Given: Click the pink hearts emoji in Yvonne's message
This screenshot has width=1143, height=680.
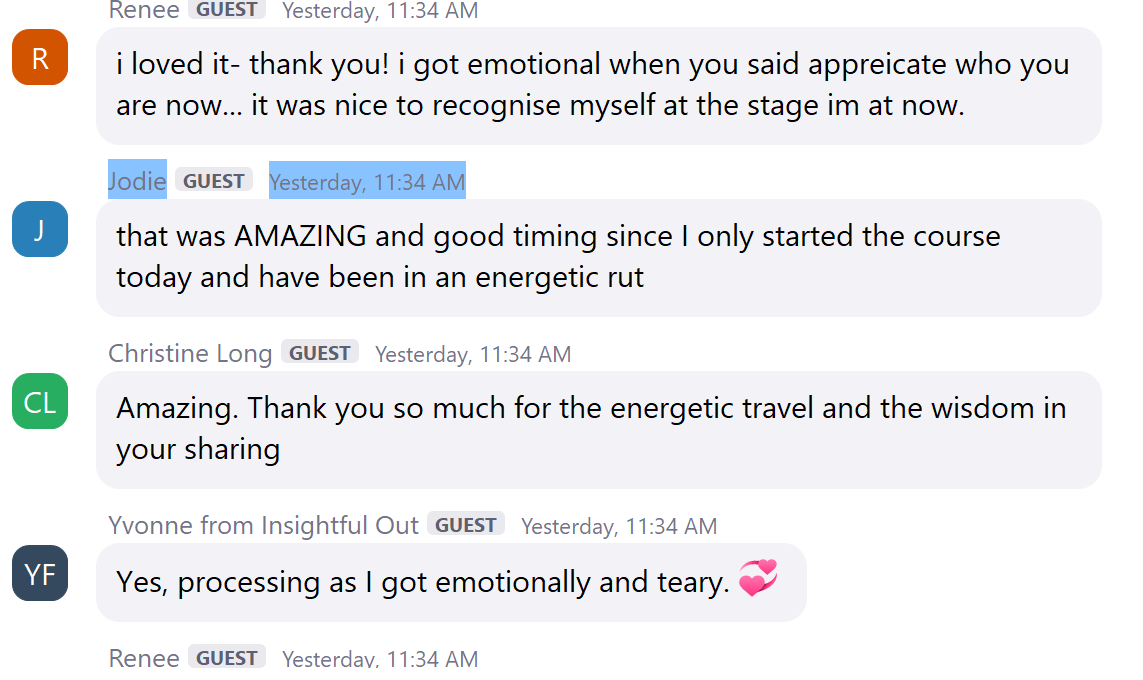Looking at the screenshot, I should pyautogui.click(x=758, y=580).
